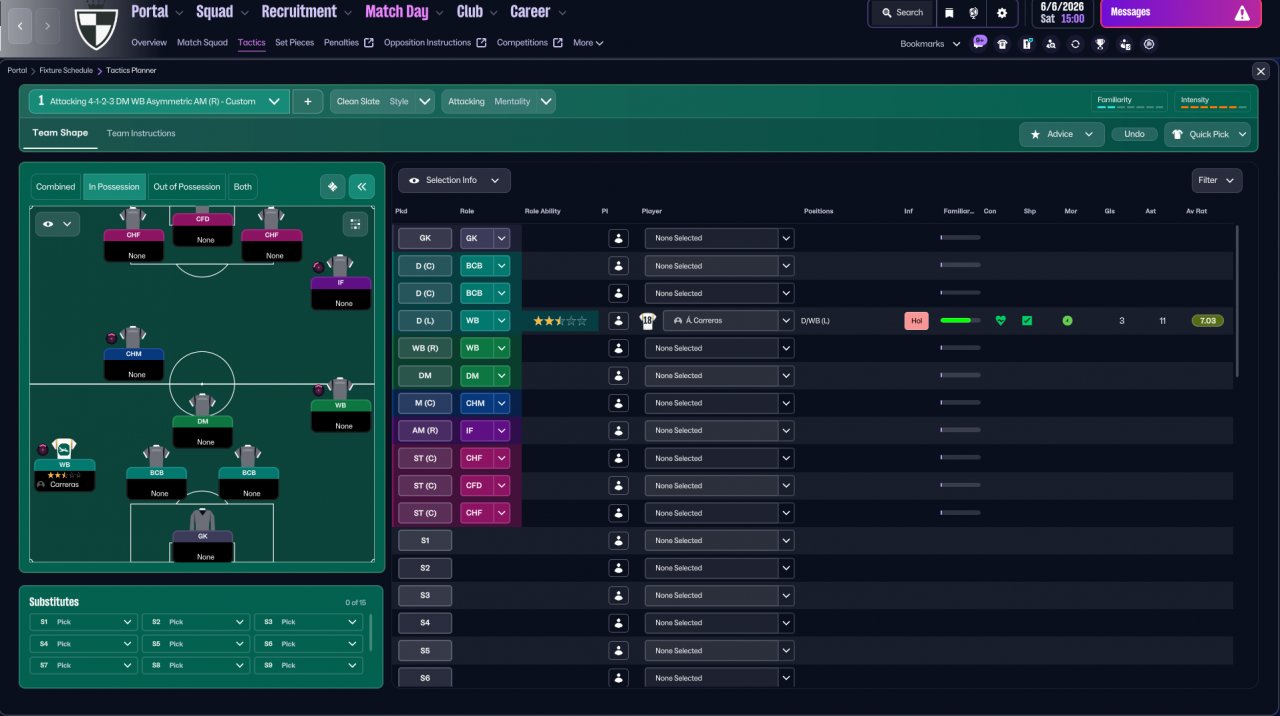Open the Attacking Mentality dropdown

tap(498, 101)
